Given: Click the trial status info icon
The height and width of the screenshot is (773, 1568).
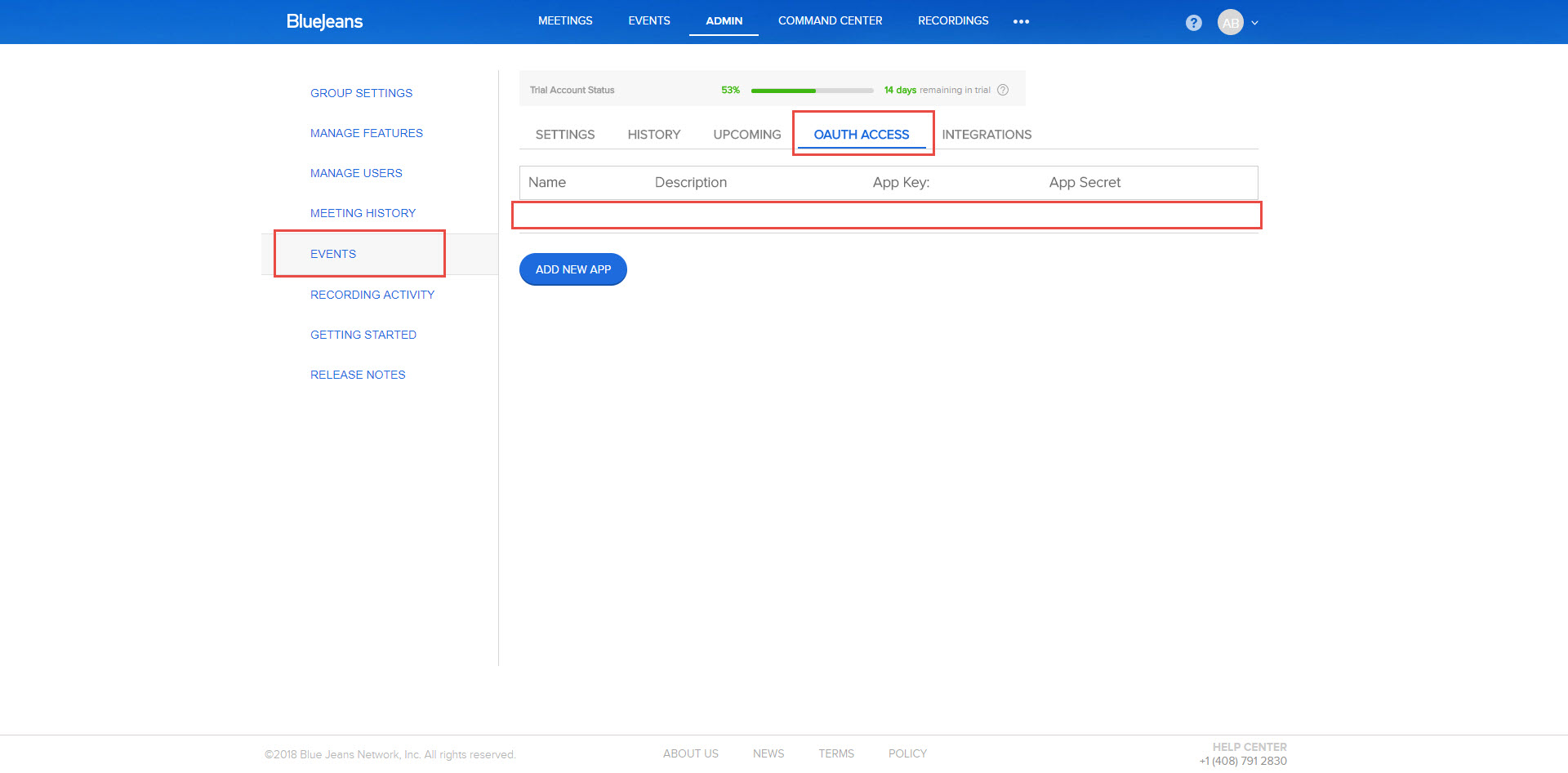Looking at the screenshot, I should (x=1003, y=90).
